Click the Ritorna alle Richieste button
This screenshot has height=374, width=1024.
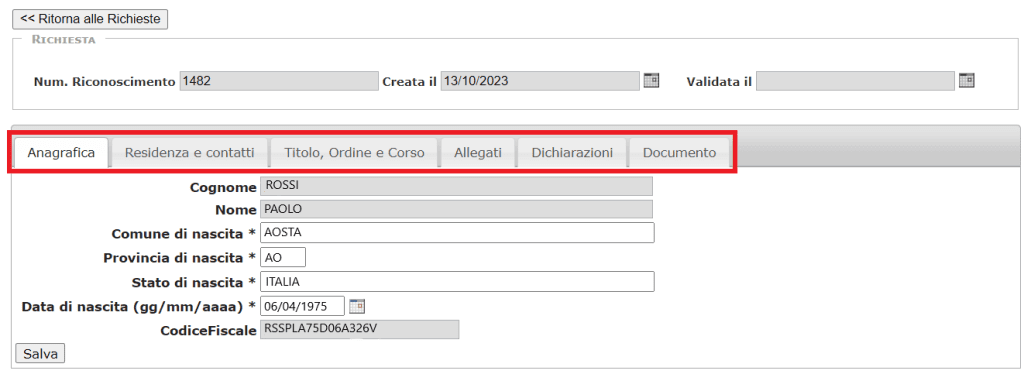pyautogui.click(x=90, y=19)
